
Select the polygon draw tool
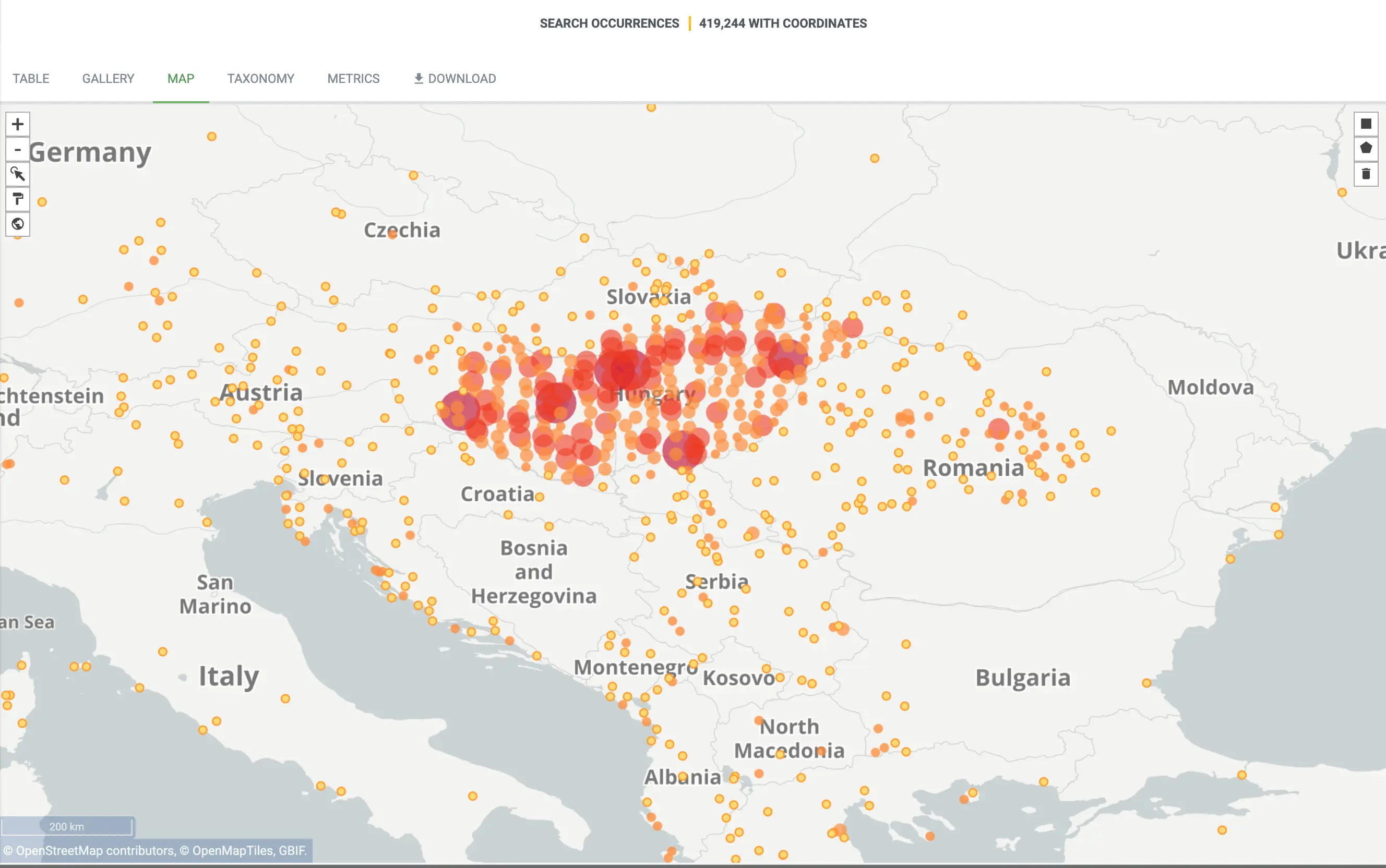(1366, 148)
